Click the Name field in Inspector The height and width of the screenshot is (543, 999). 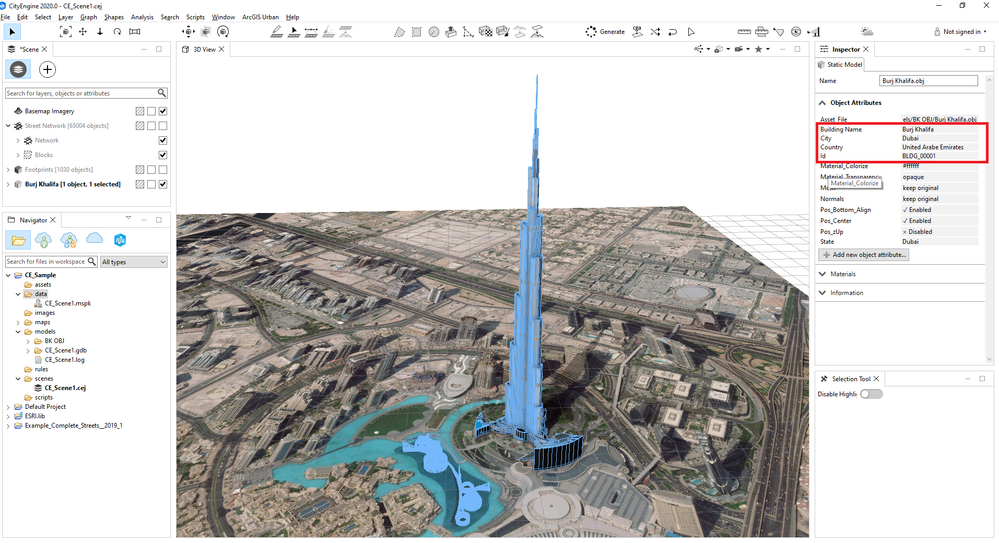coord(928,81)
